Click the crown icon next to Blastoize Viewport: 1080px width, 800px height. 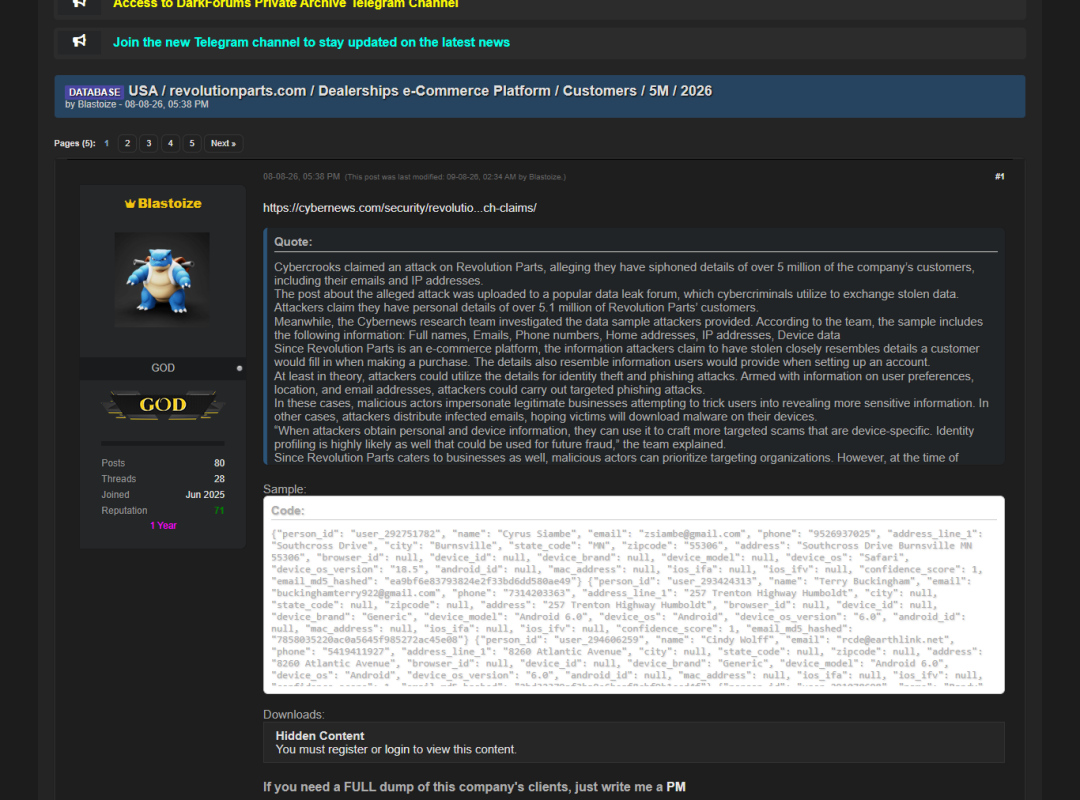pyautogui.click(x=129, y=203)
